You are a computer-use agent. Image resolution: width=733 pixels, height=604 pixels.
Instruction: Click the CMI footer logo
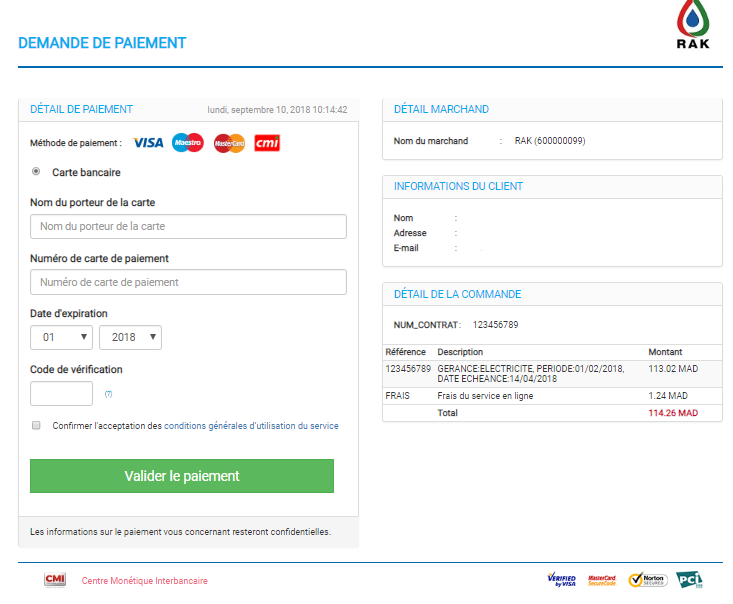coord(55,580)
